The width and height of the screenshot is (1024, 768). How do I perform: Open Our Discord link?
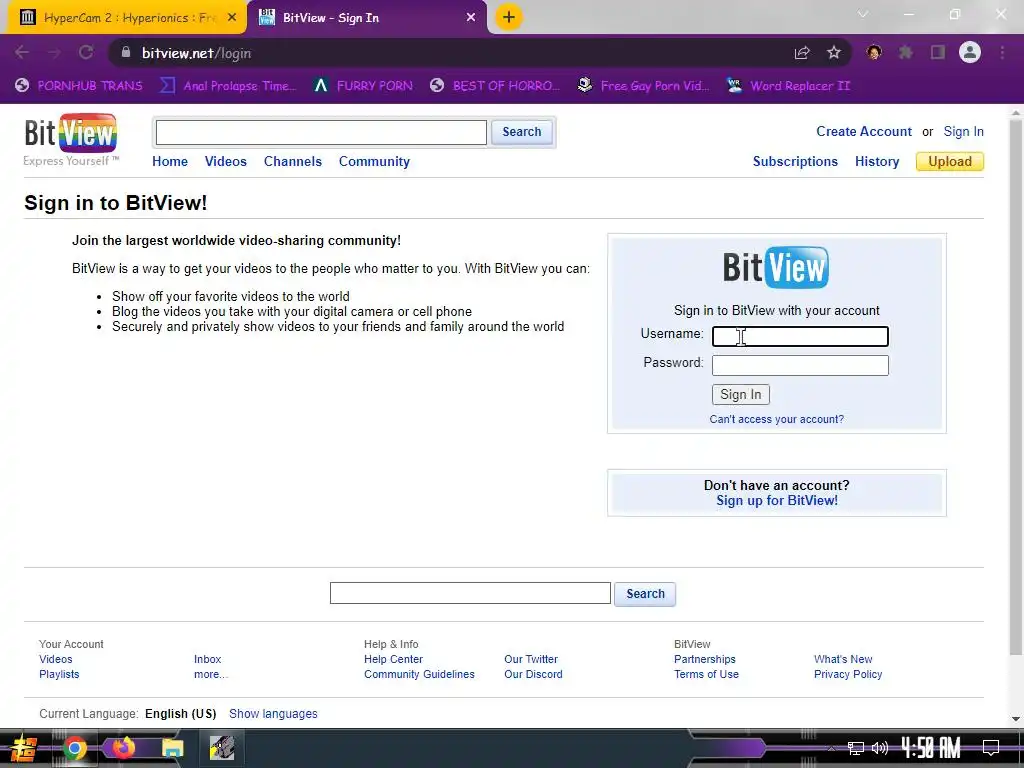pos(533,674)
